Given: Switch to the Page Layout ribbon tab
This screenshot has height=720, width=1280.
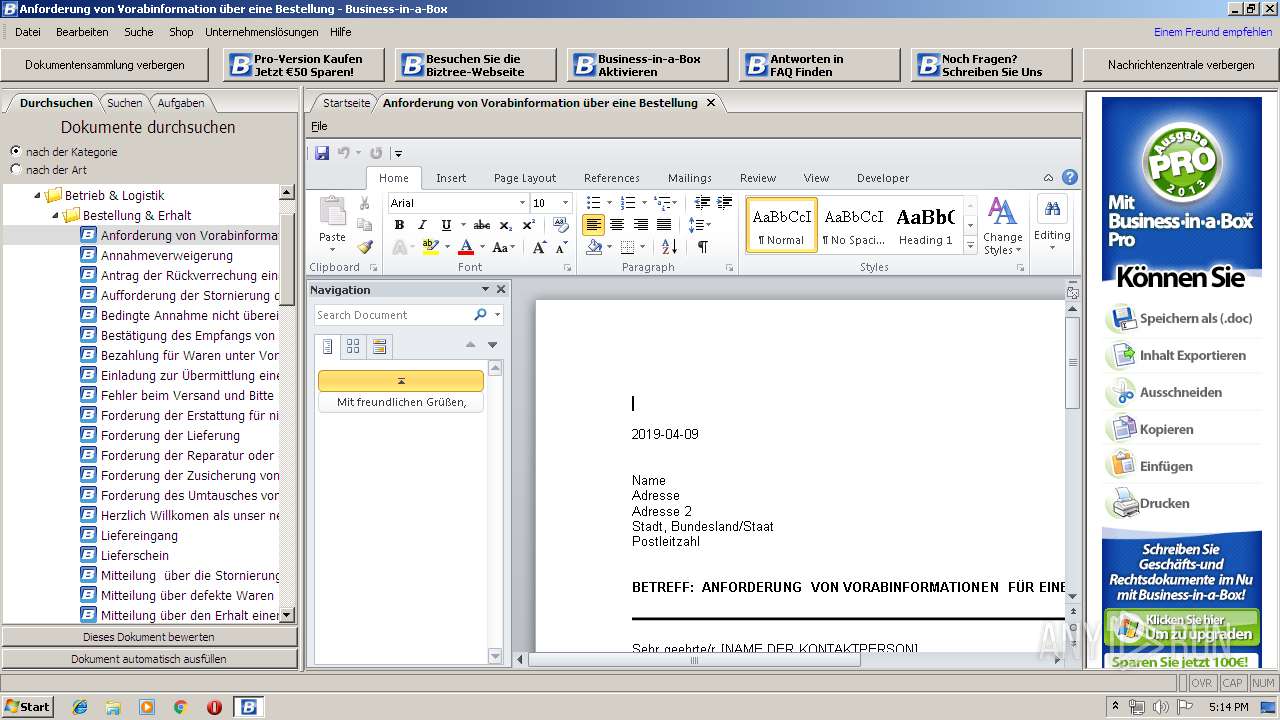Looking at the screenshot, I should tap(525, 178).
